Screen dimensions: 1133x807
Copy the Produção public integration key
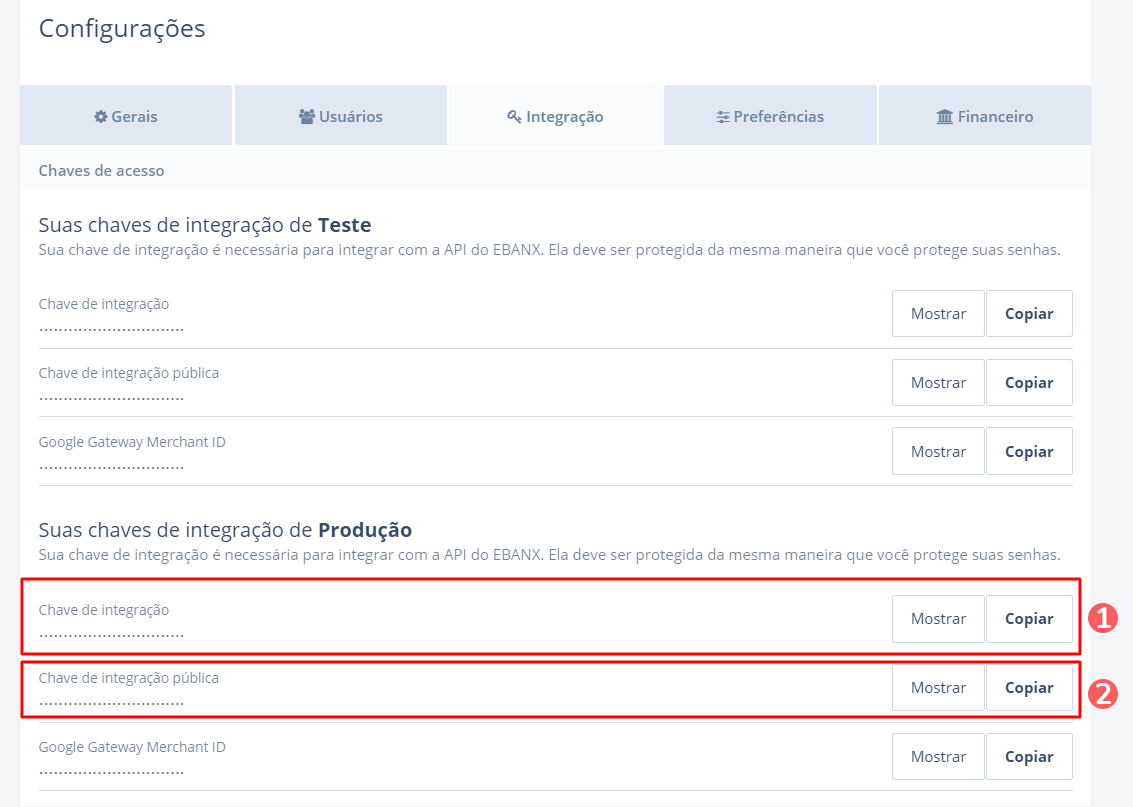click(x=1029, y=688)
